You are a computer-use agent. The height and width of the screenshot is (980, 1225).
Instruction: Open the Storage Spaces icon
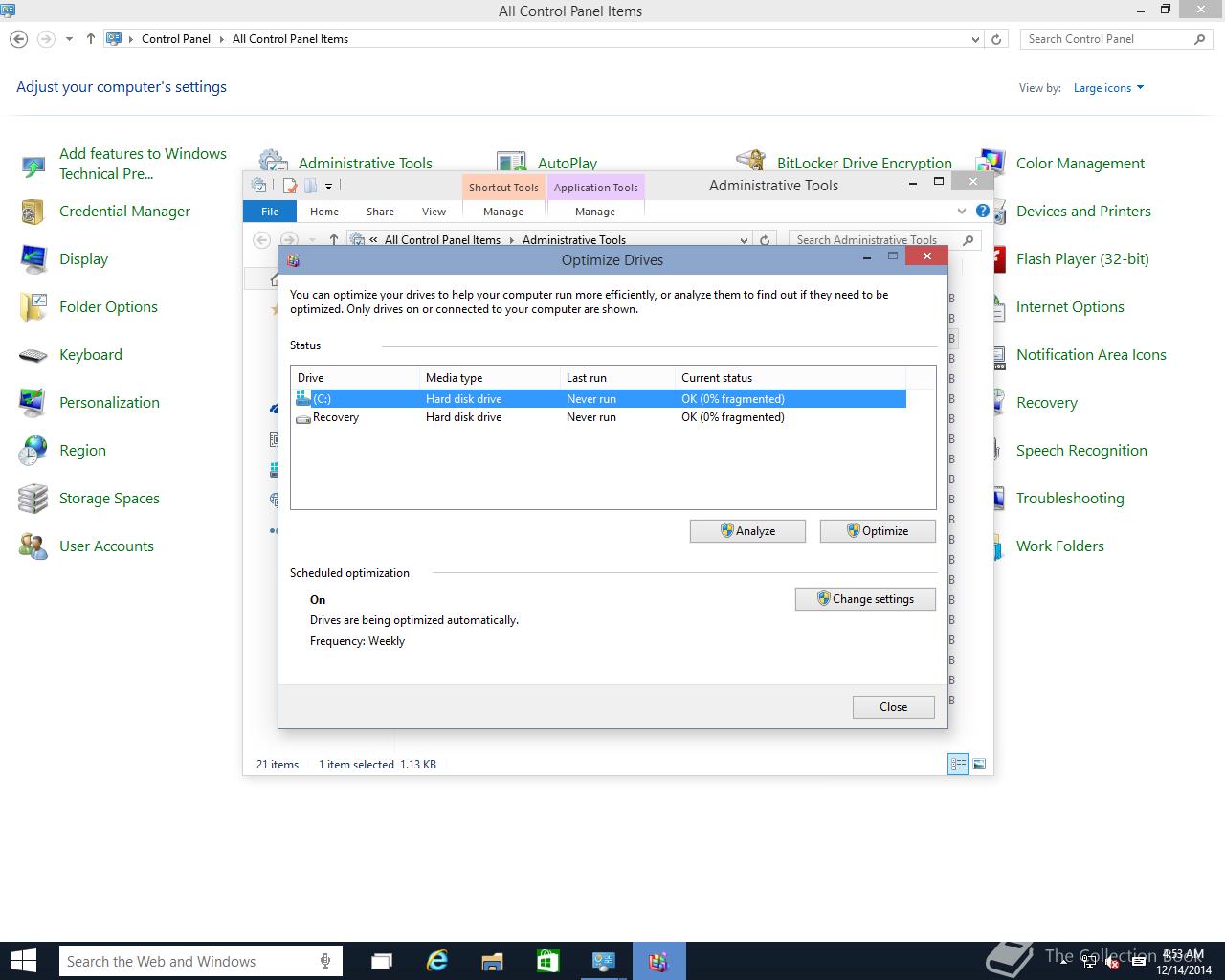pyautogui.click(x=33, y=499)
